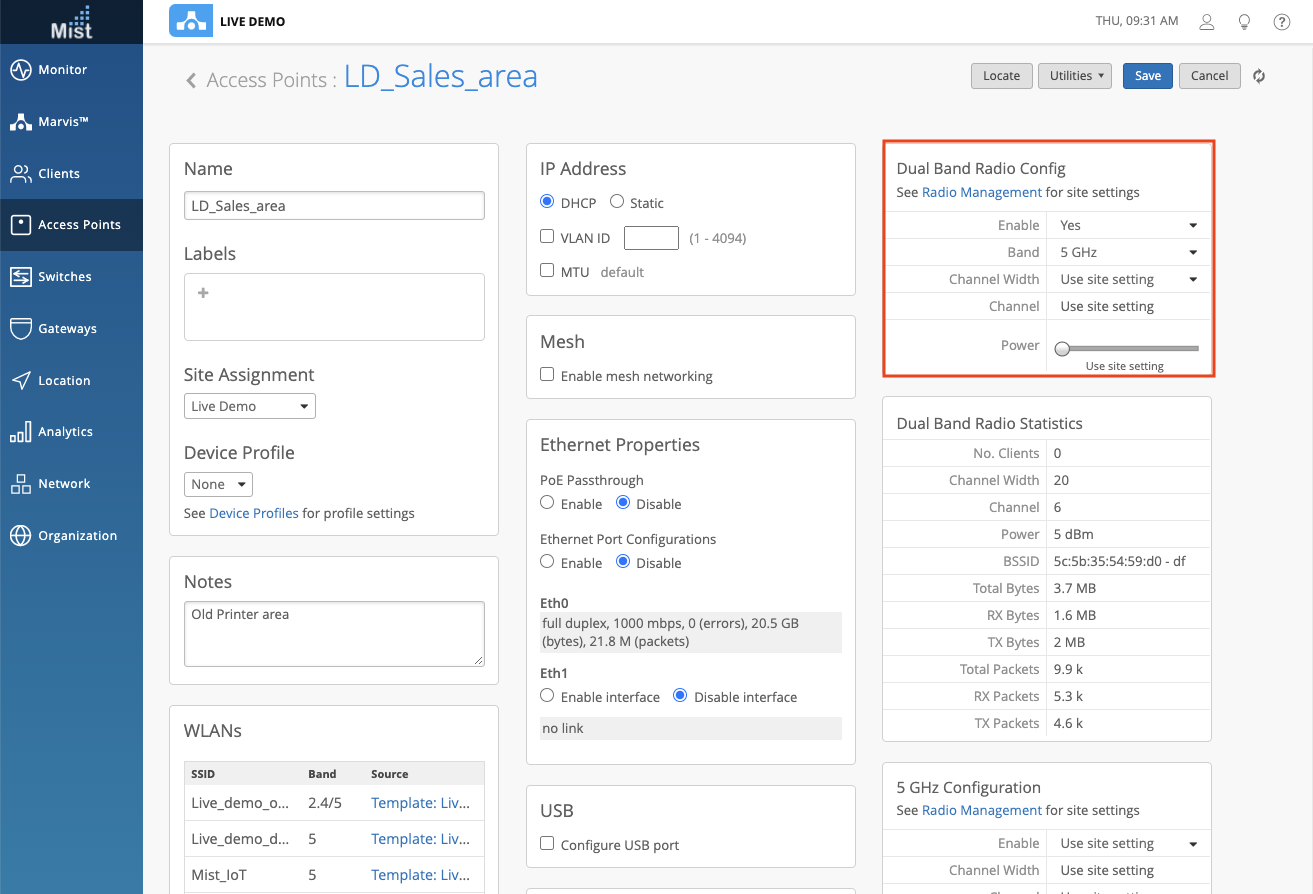1313x894 pixels.
Task: Click the back chevron before Access Points
Action: [191, 81]
